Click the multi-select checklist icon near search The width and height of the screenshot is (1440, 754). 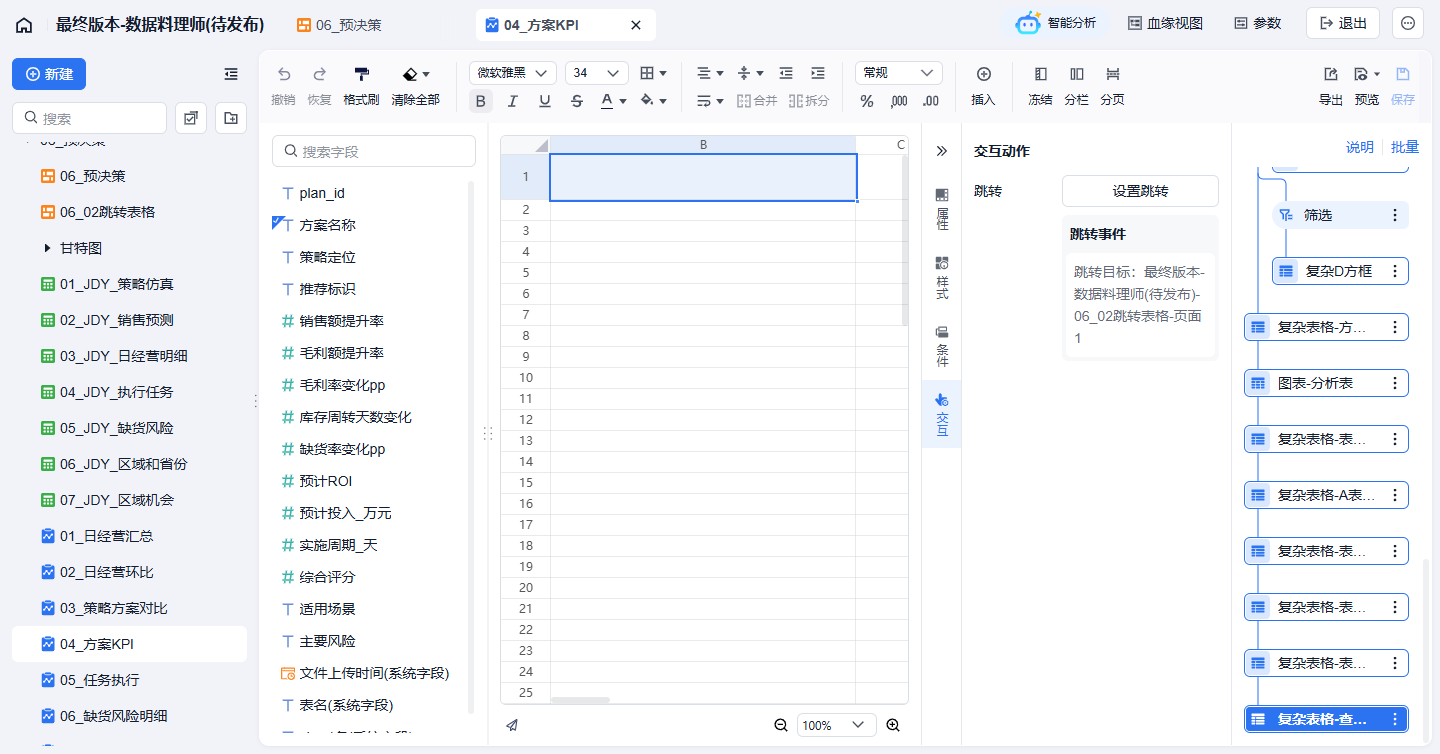[191, 118]
